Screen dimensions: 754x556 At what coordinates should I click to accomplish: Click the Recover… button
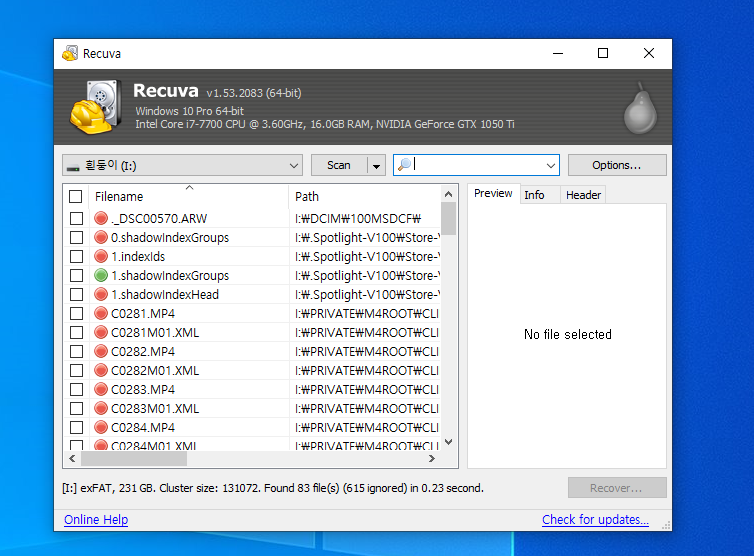point(617,488)
